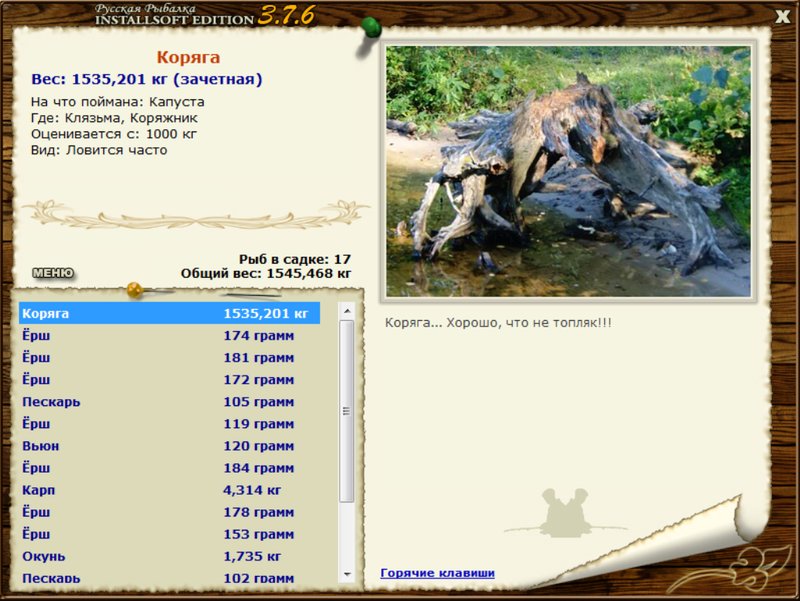Click the Где: Клязьма, Коряжник line
Screen dimensions: 800x601
114,118
